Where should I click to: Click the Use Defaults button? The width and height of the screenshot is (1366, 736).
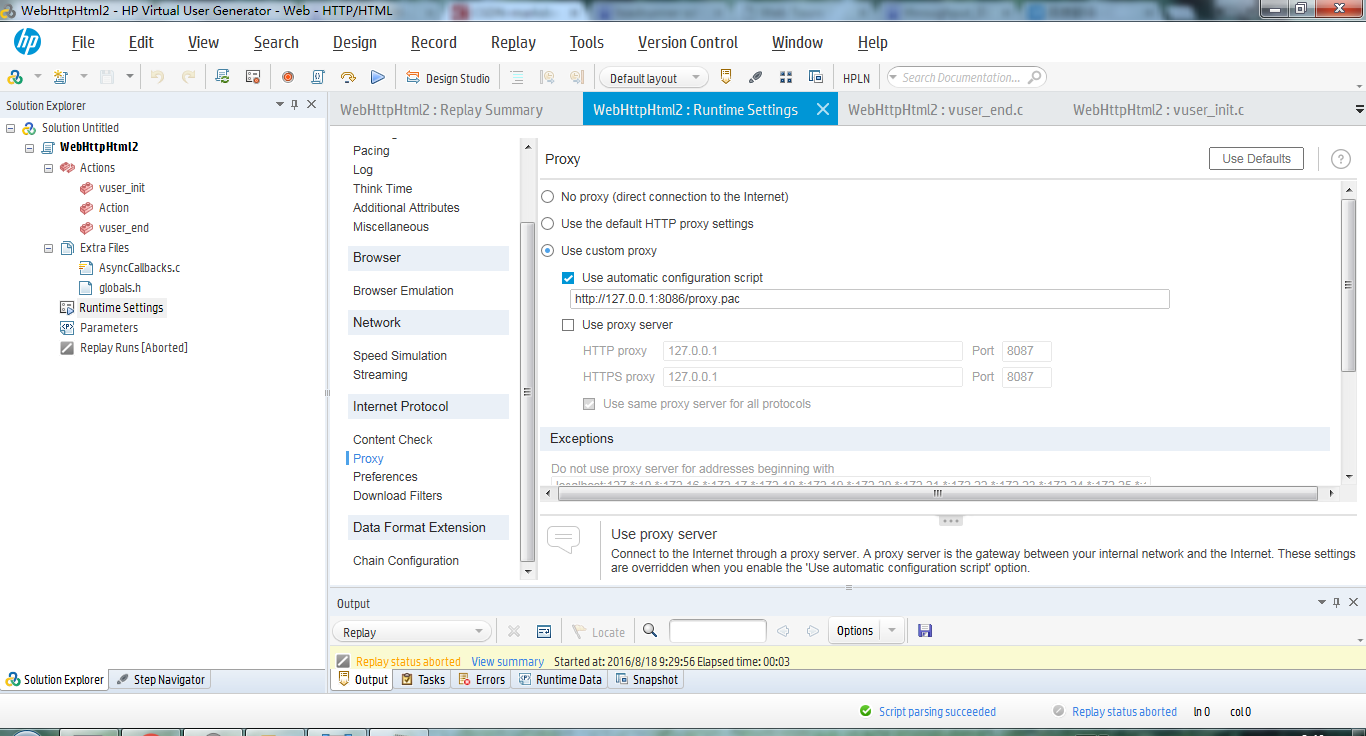[x=1256, y=158]
